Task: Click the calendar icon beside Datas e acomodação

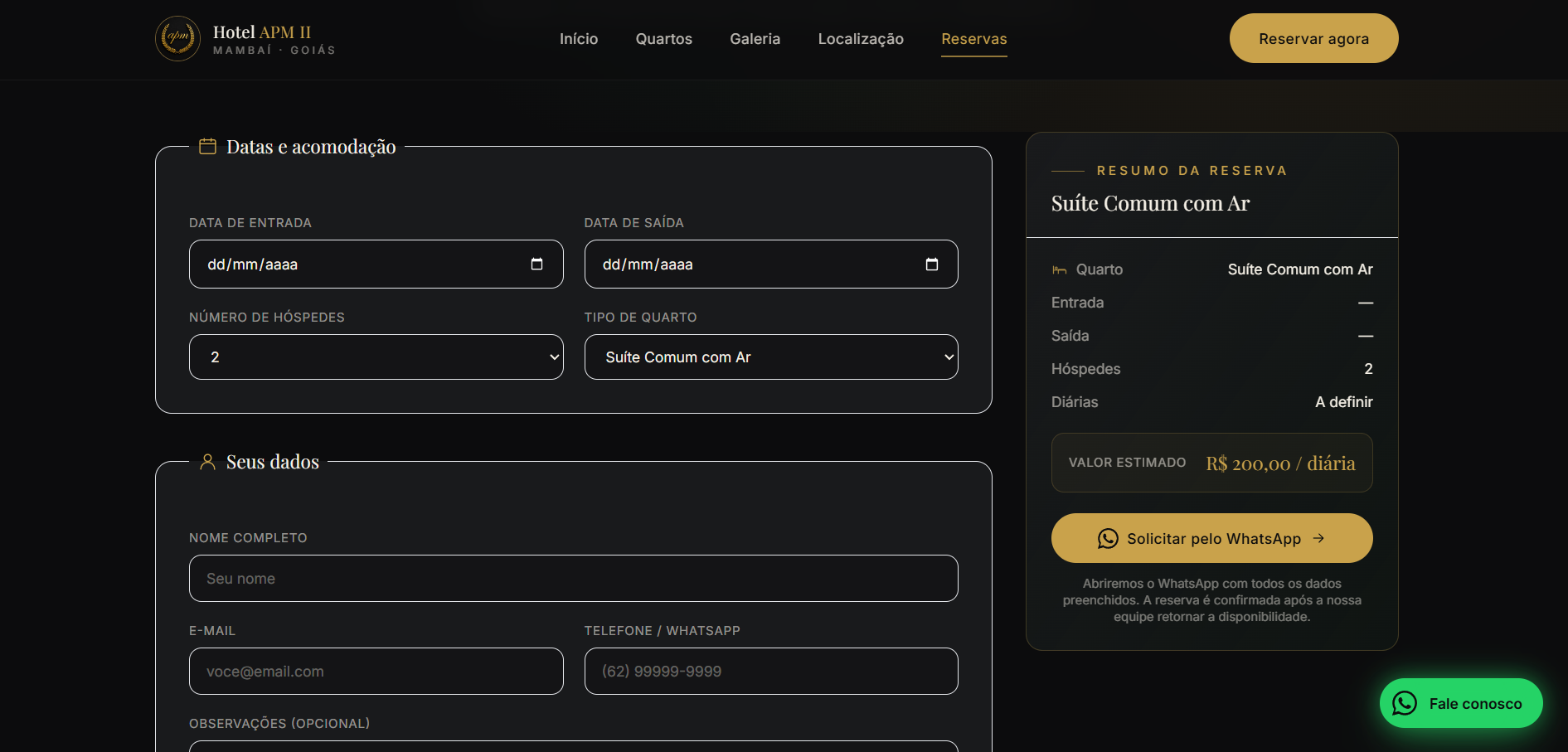Action: point(207,147)
